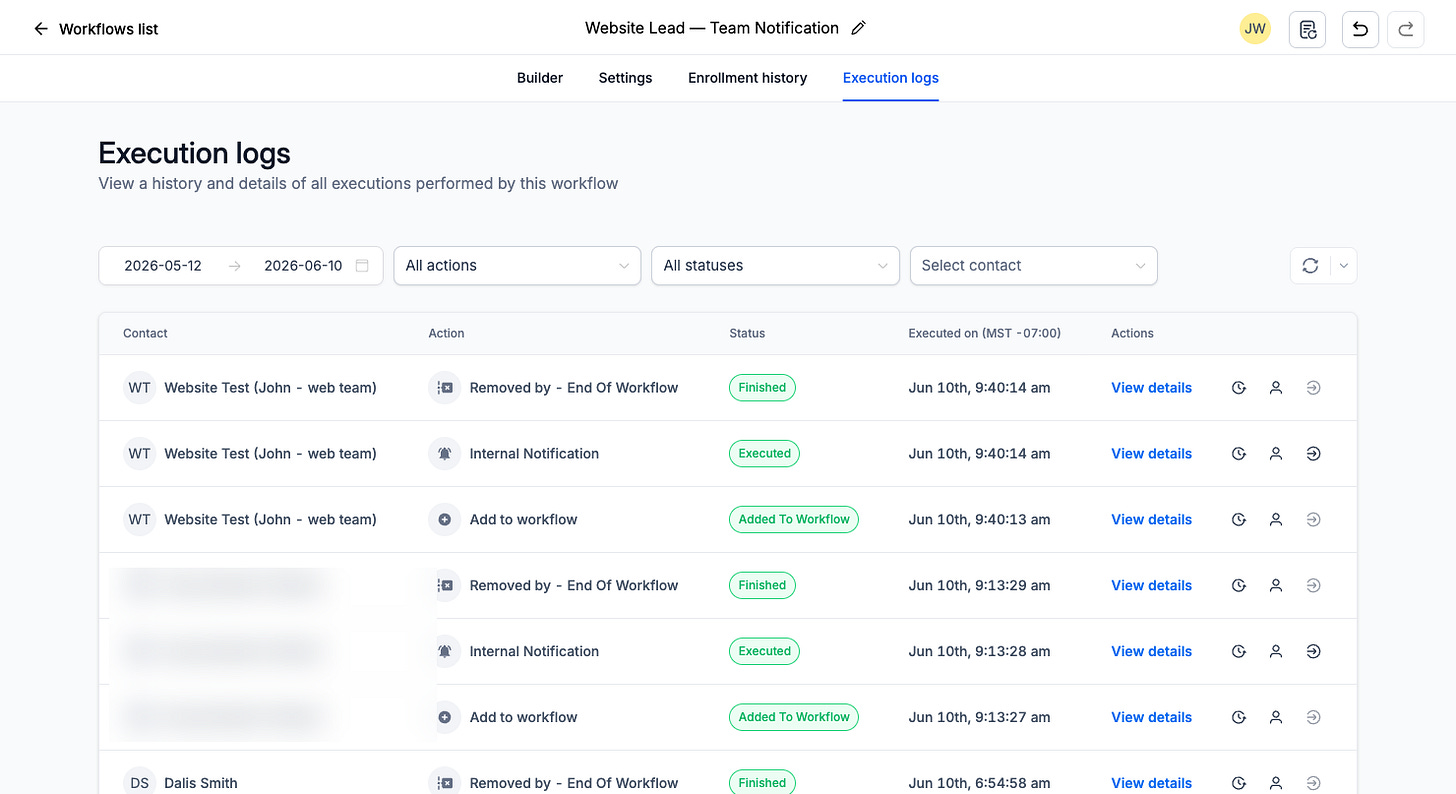View details for 9:40:14 Internal Notification row

tap(1152, 454)
